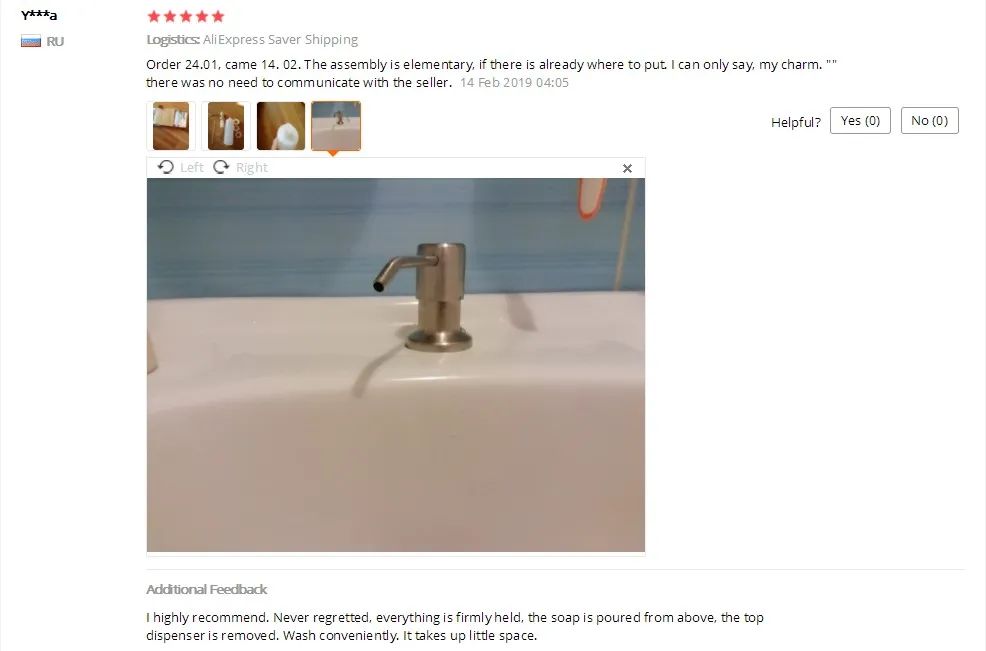Select the "Left" rotate label
Viewport: 986px width, 651px height.
192,167
